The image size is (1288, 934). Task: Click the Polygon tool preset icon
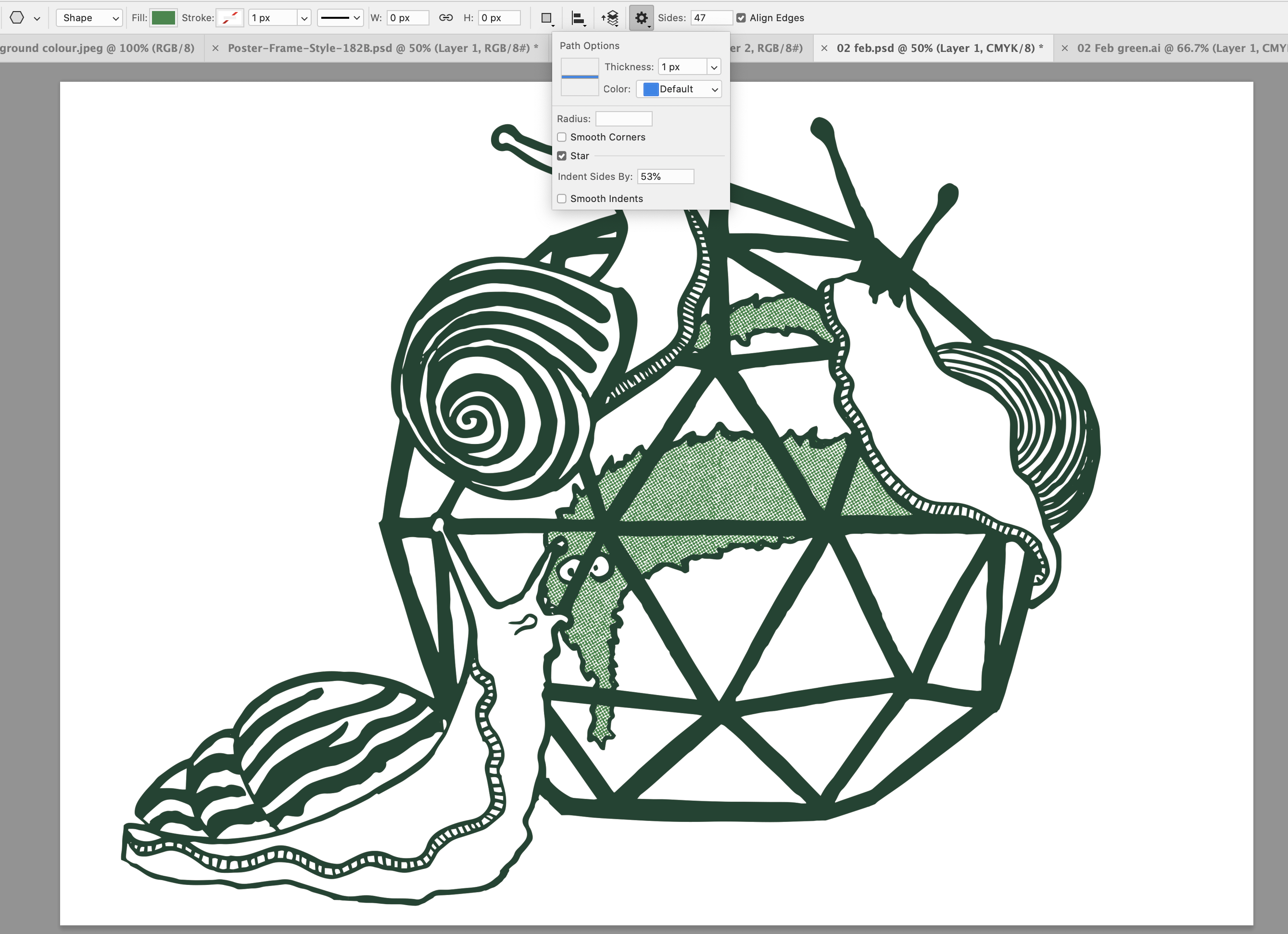(17, 18)
